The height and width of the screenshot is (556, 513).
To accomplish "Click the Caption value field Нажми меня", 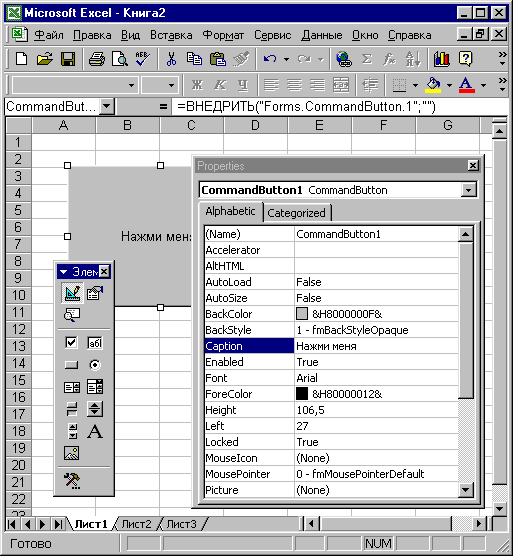I will pyautogui.click(x=377, y=346).
